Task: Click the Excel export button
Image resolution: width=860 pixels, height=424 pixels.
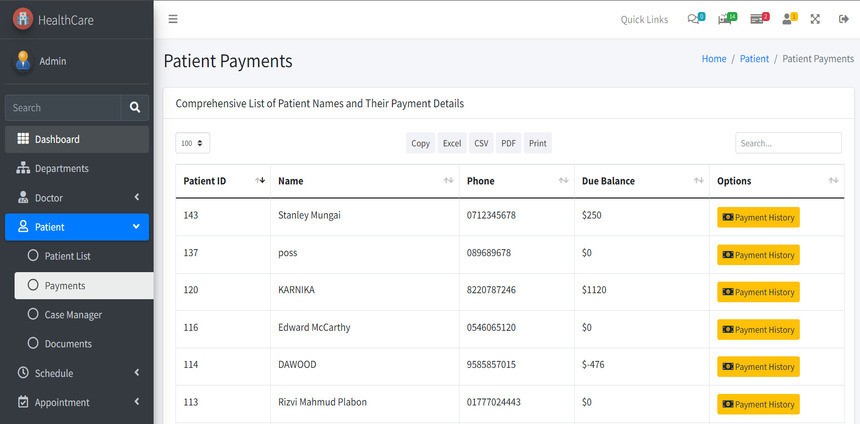Action: point(452,143)
